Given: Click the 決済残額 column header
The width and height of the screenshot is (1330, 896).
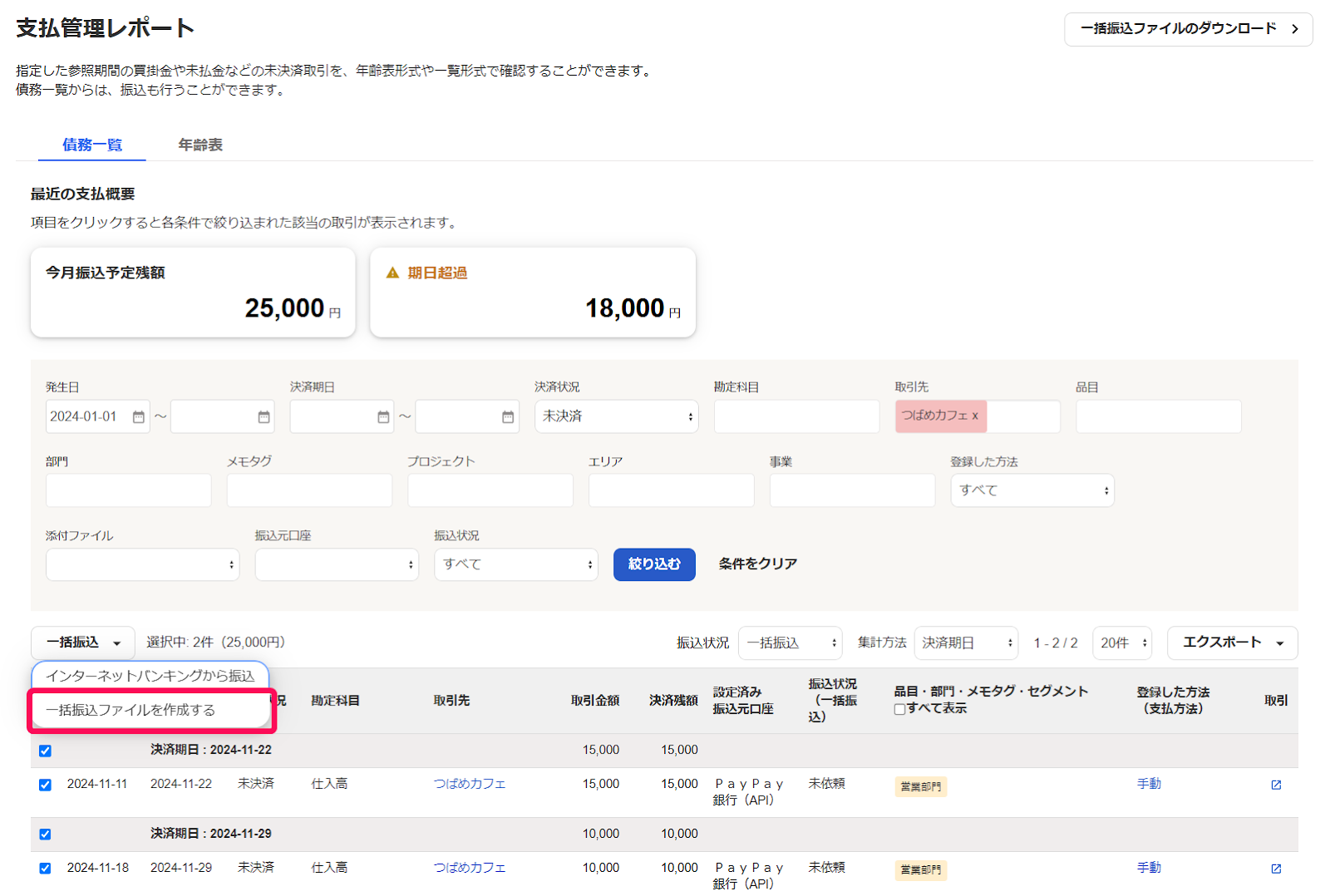Looking at the screenshot, I should tap(673, 701).
